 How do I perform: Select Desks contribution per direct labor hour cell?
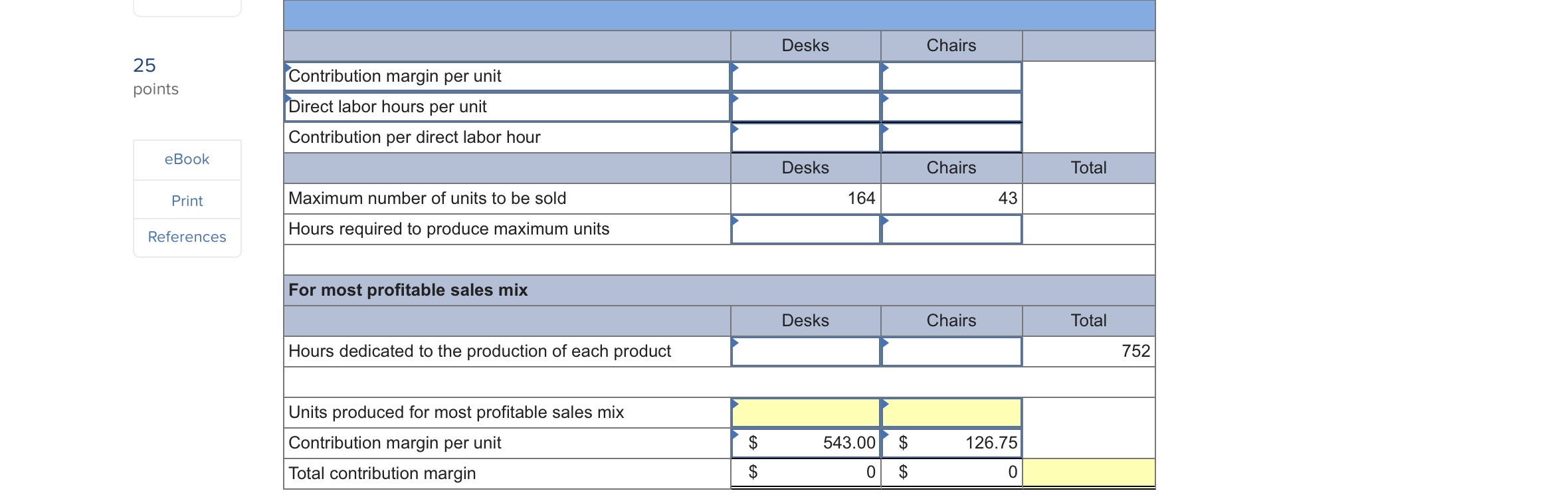[805, 138]
